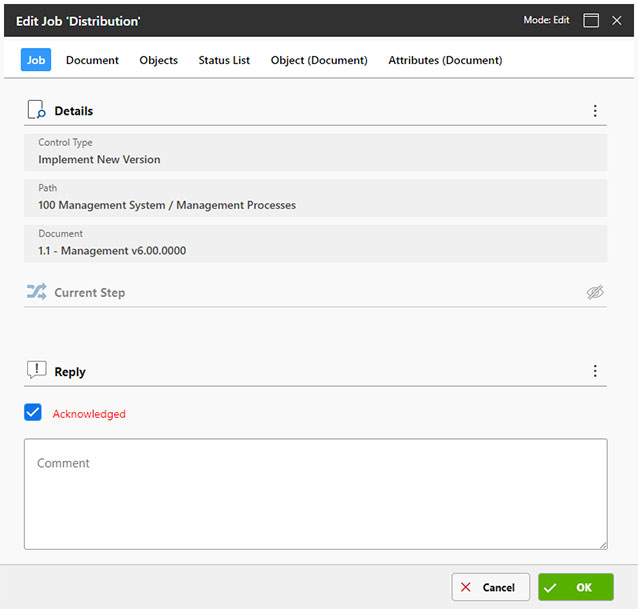The height and width of the screenshot is (609, 638).
Task: Toggle Current Step section visibility eye icon
Action: 595,292
